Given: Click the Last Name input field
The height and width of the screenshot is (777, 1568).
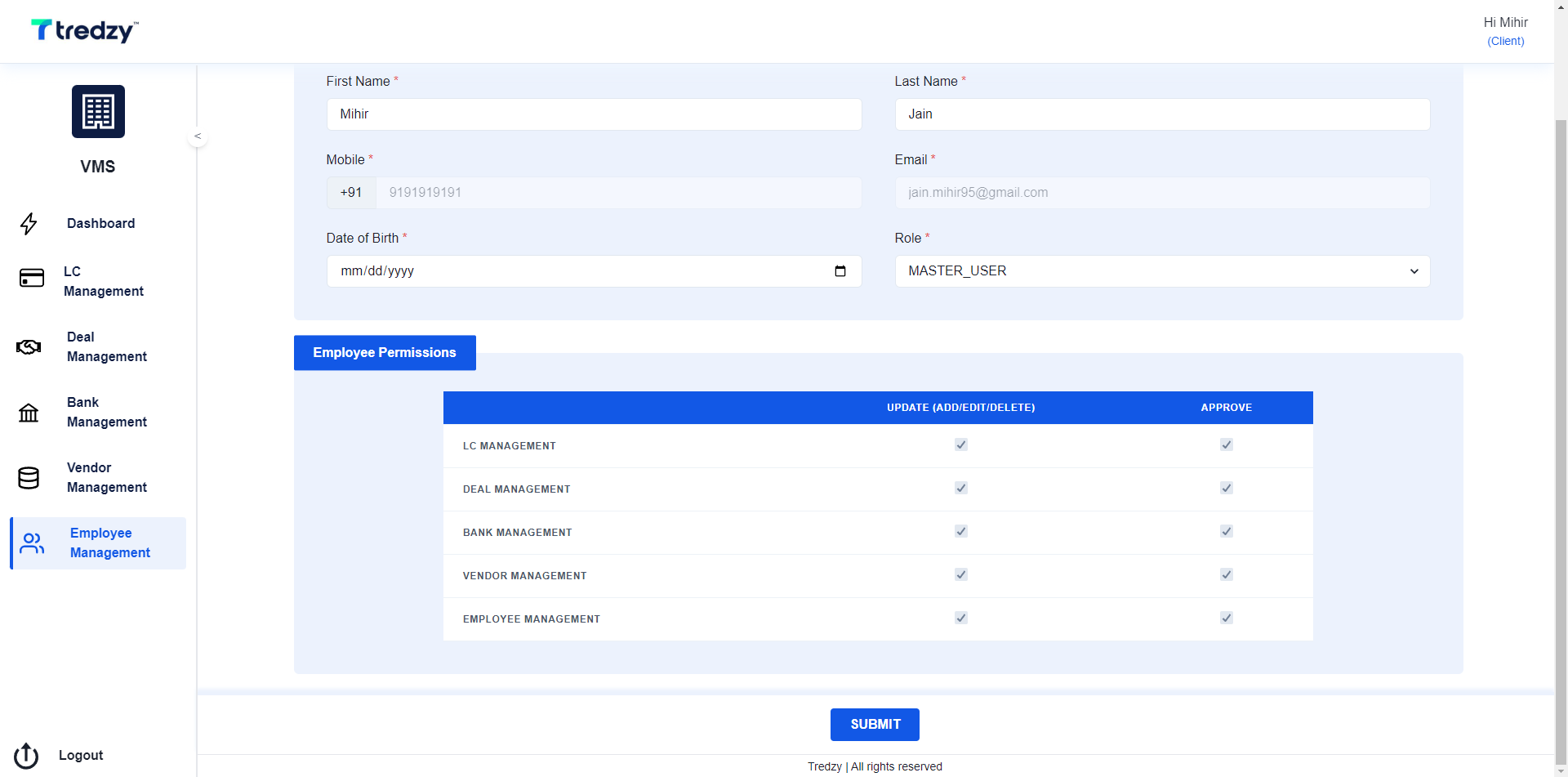Looking at the screenshot, I should 1162,114.
